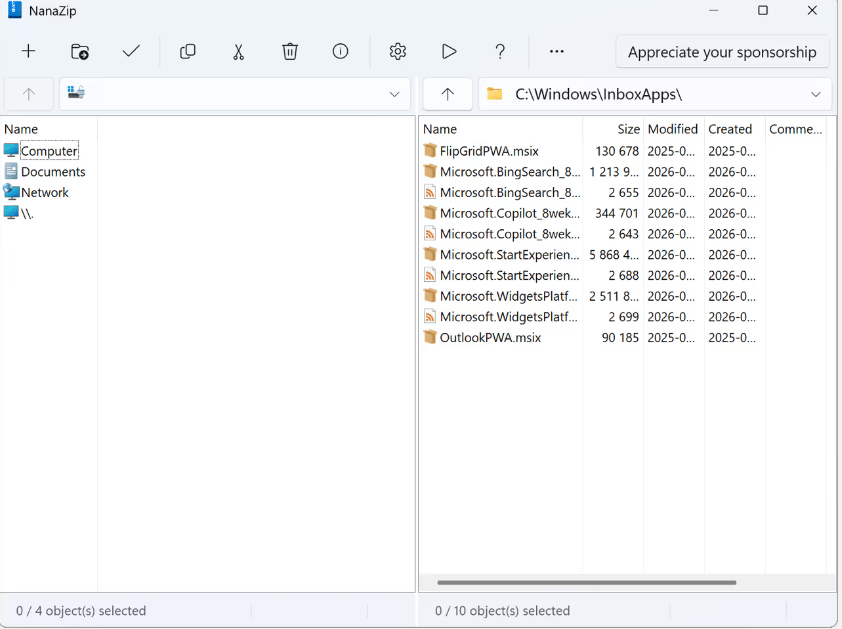
Task: Select Microsoft.Copilot row sized 2 643
Action: point(510,234)
